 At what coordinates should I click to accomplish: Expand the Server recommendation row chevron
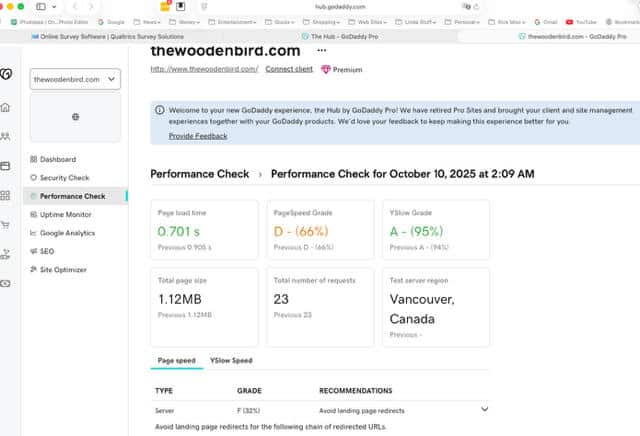click(484, 409)
